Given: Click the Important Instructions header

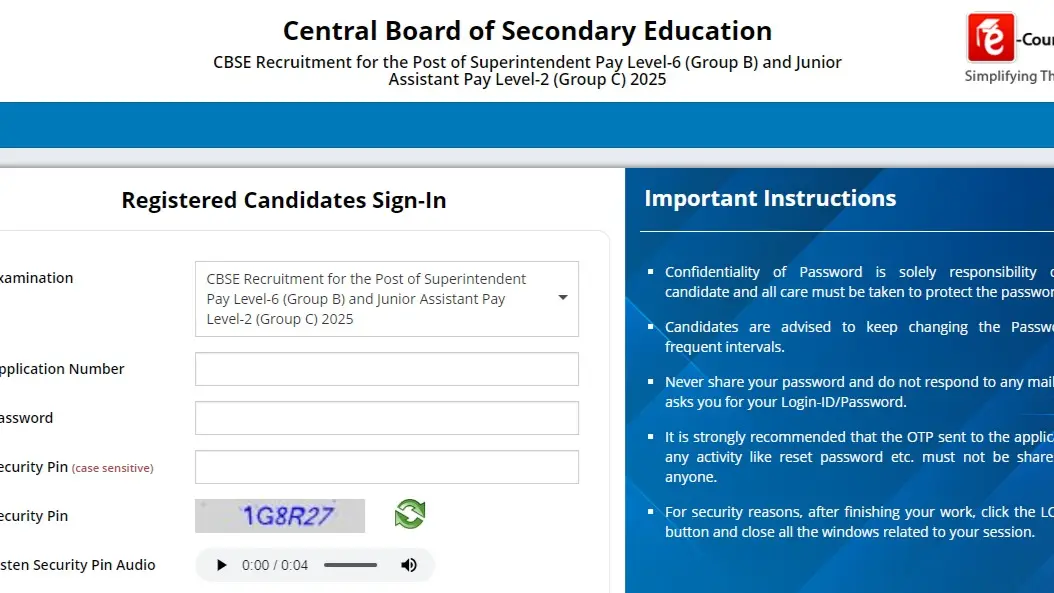Looking at the screenshot, I should pyautogui.click(x=770, y=198).
